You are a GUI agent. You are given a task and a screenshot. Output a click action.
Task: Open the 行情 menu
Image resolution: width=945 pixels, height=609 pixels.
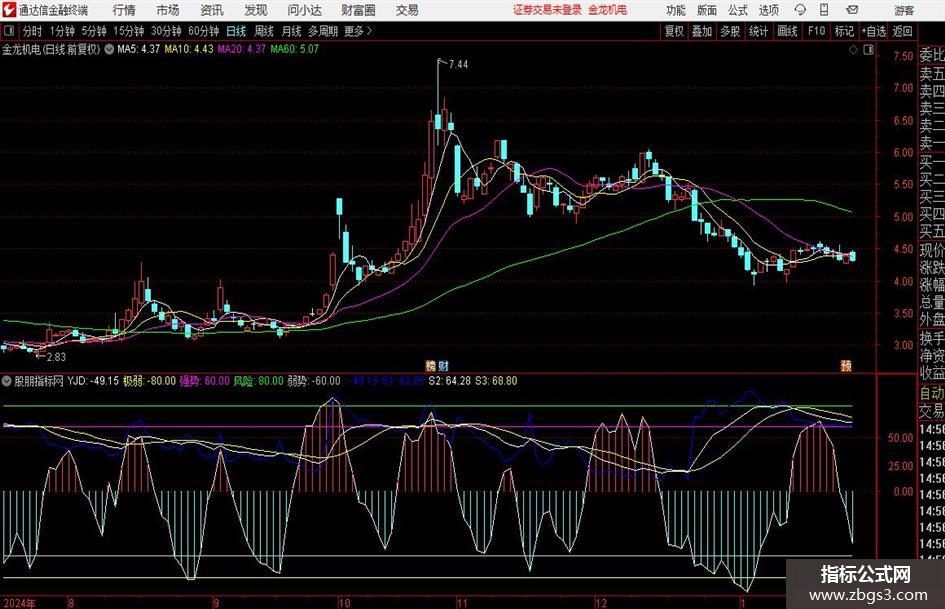(x=124, y=10)
